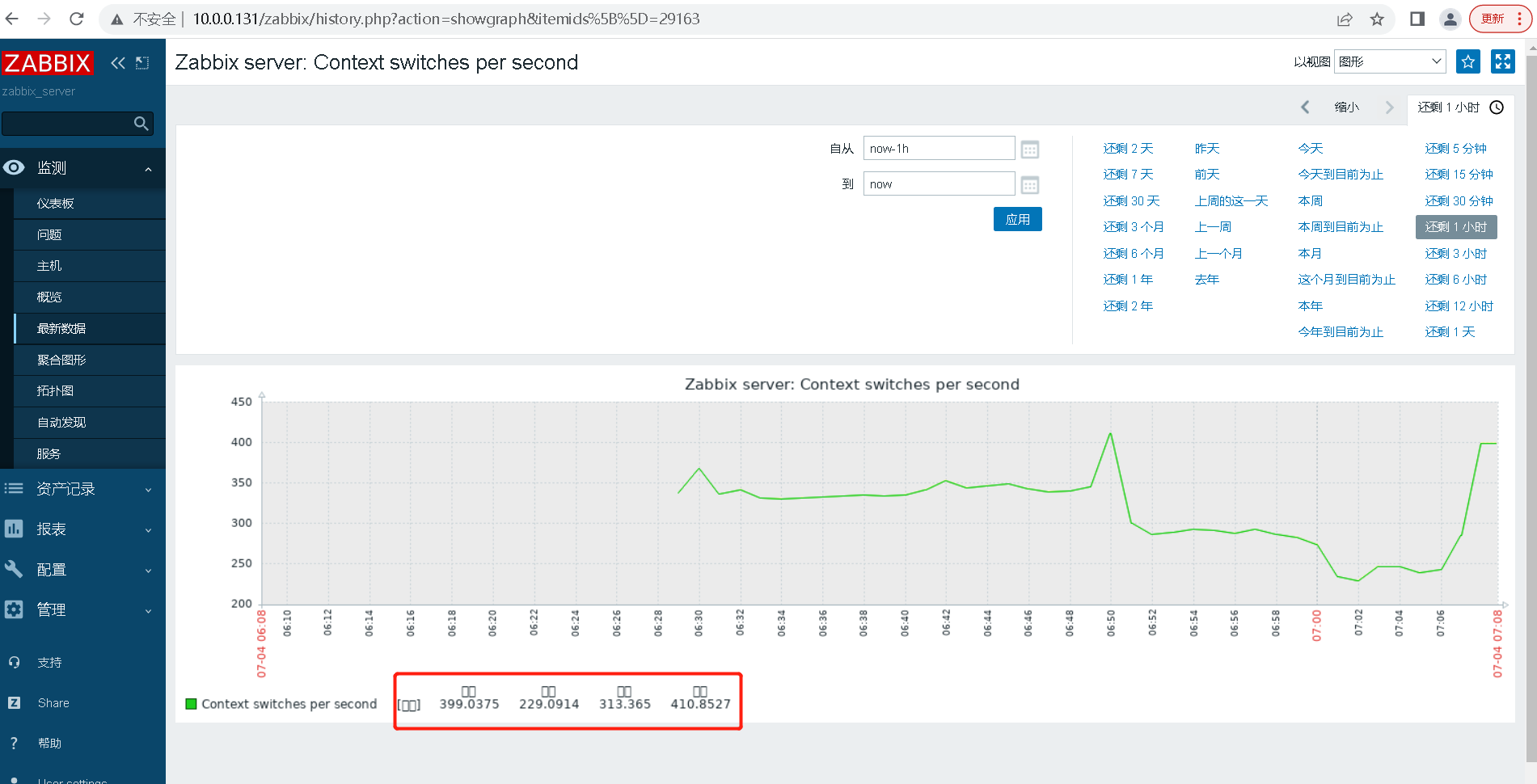1537x784 pixels.
Task: Click the 自从 now-1h input field
Action: click(x=939, y=149)
